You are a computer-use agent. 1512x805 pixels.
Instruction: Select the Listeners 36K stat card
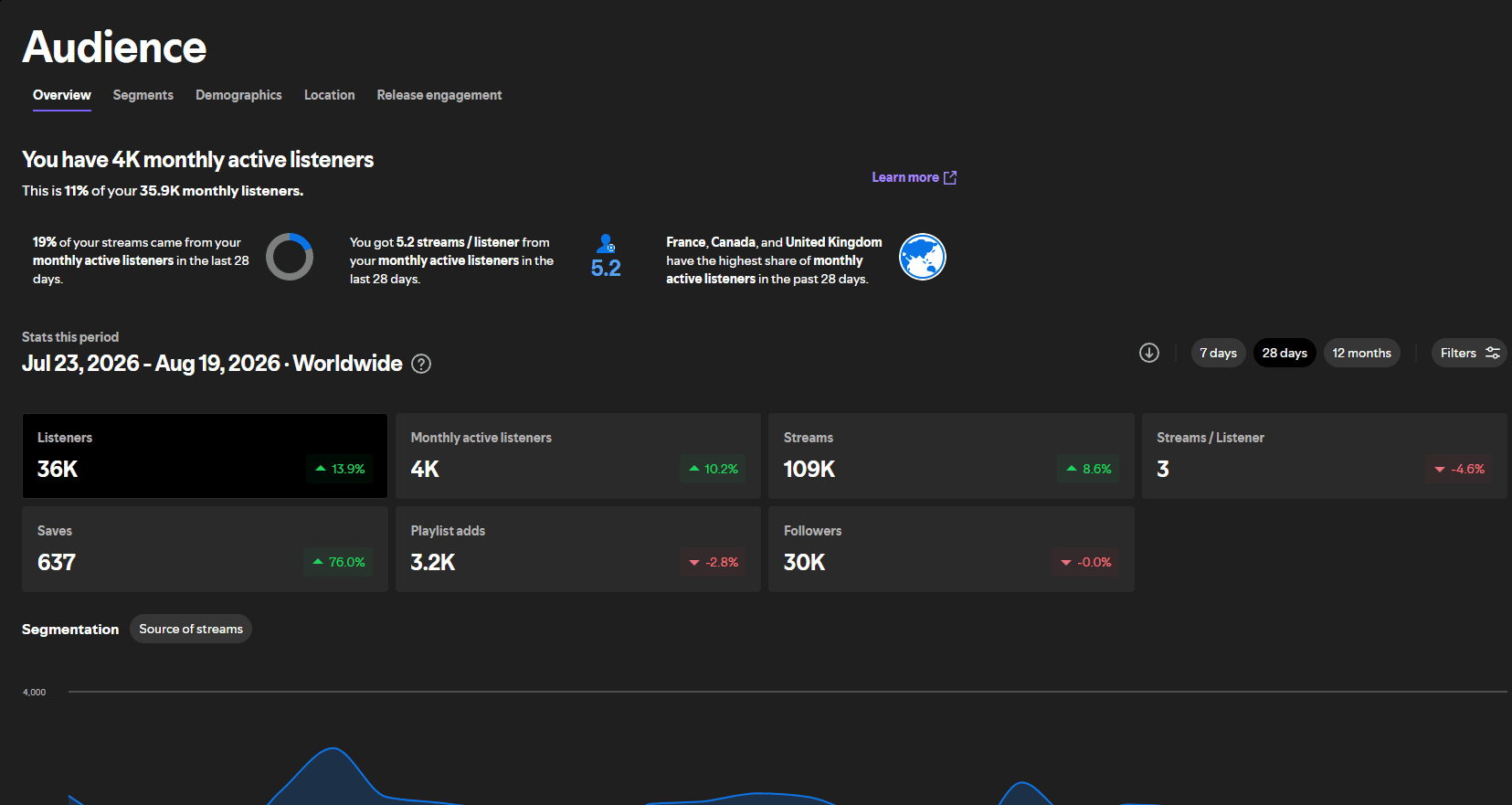point(205,456)
